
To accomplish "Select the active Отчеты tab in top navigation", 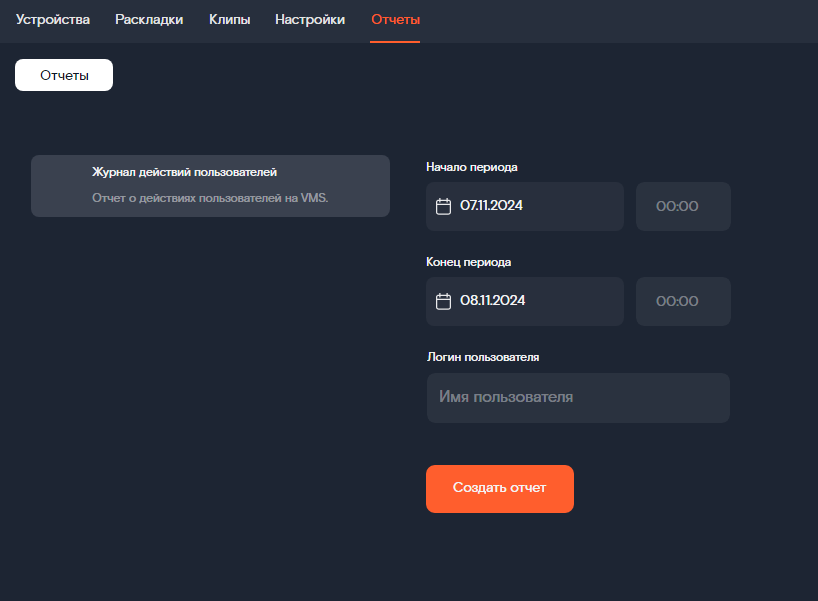I will [x=395, y=20].
